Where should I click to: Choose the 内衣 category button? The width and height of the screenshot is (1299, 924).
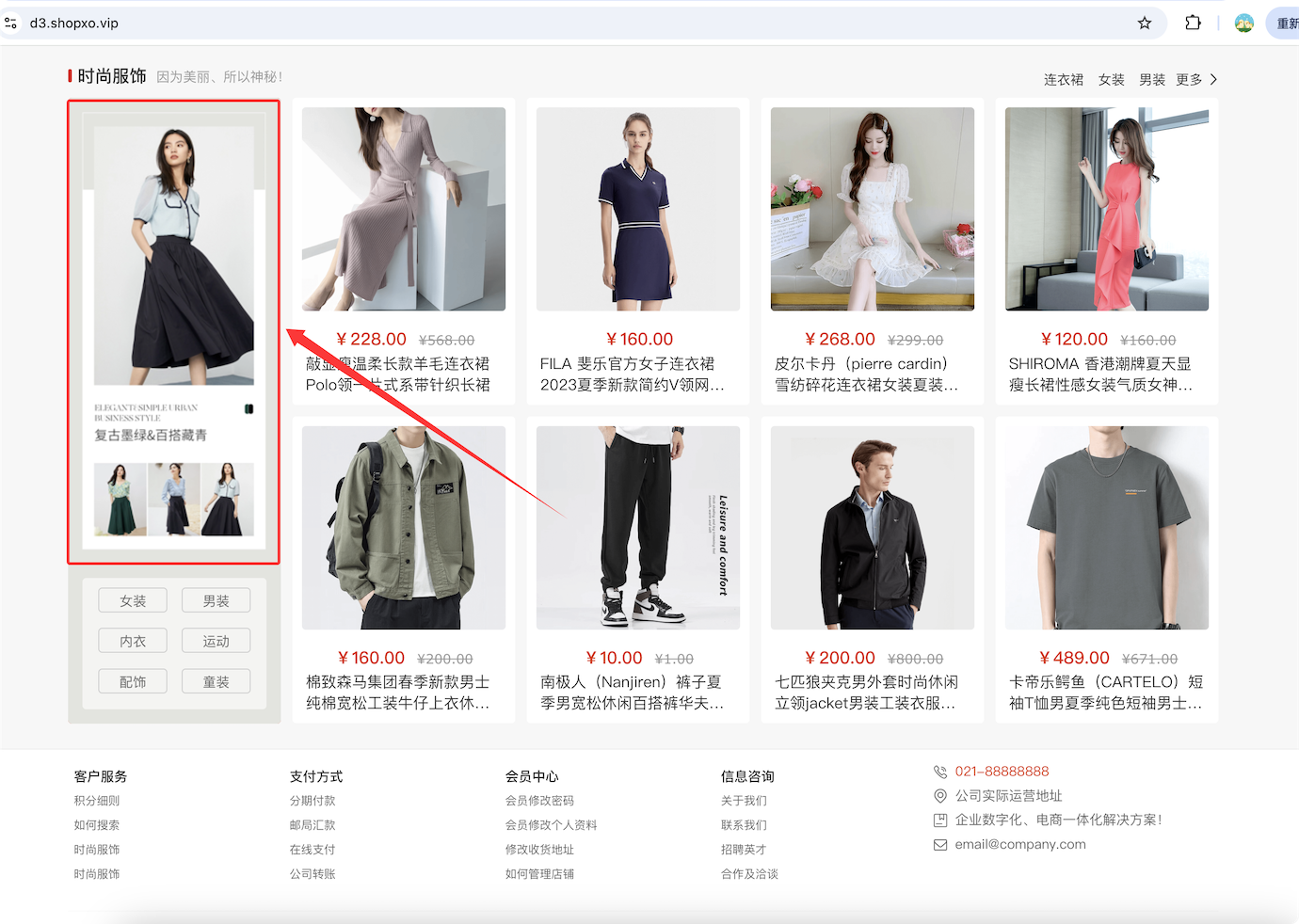pos(133,641)
